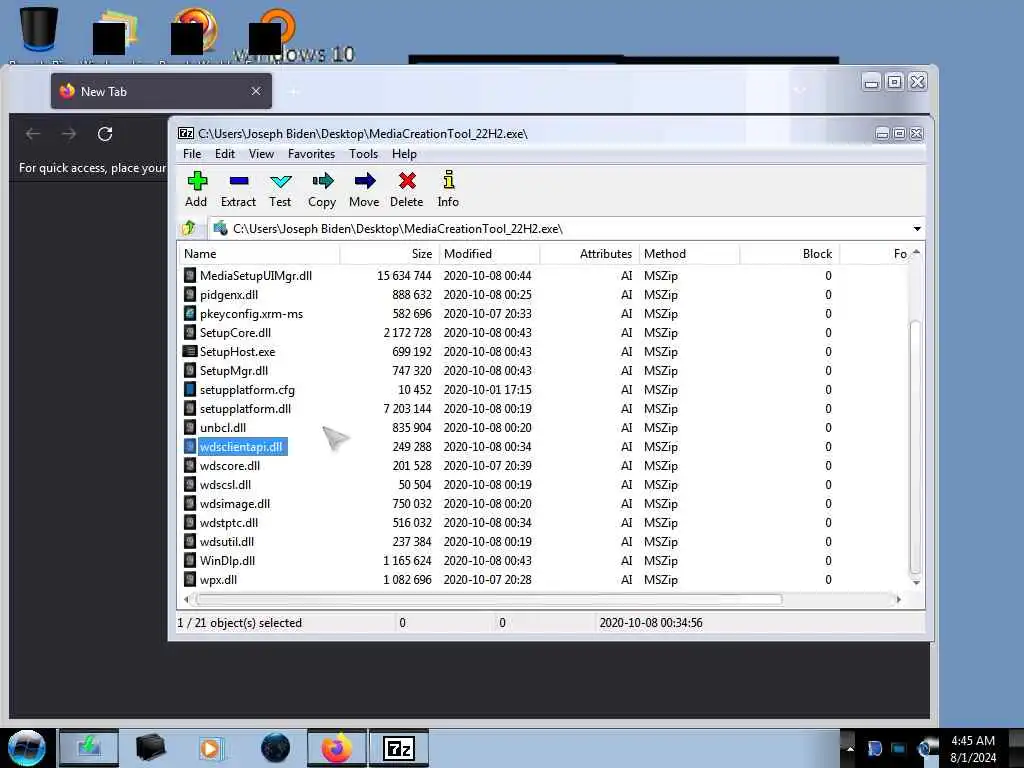
Task: Select the New Tab Firefox tab
Action: point(161,91)
